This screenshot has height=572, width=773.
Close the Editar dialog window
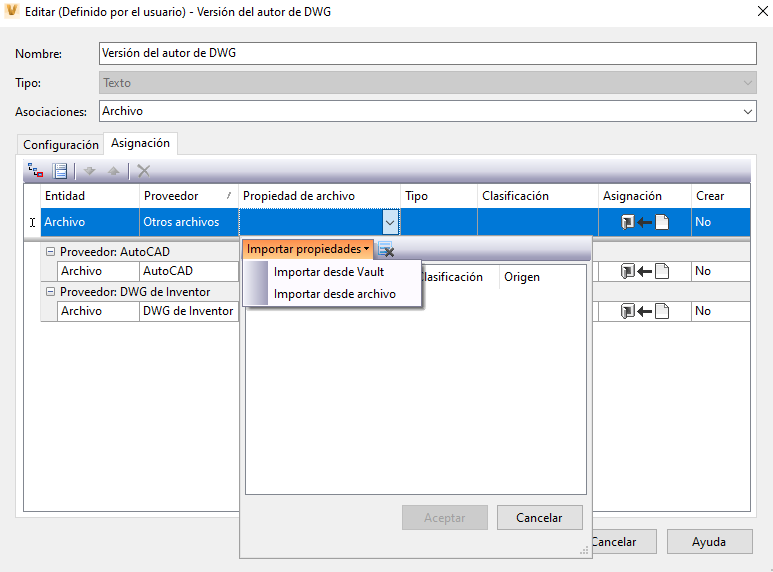click(762, 11)
